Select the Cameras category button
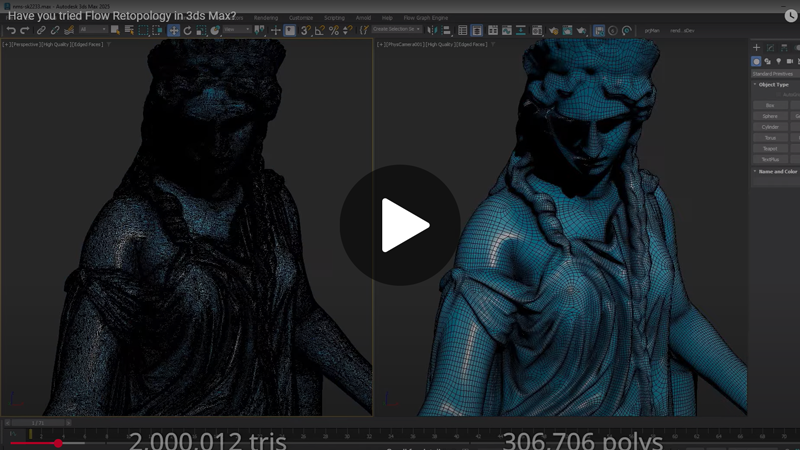Screen dimensions: 800x450 click(790, 61)
